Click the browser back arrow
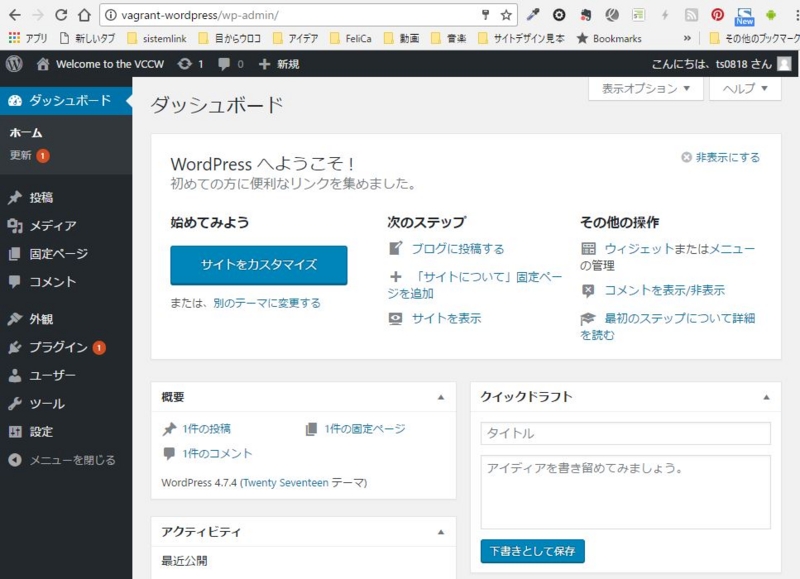The width and height of the screenshot is (800, 579). point(15,15)
